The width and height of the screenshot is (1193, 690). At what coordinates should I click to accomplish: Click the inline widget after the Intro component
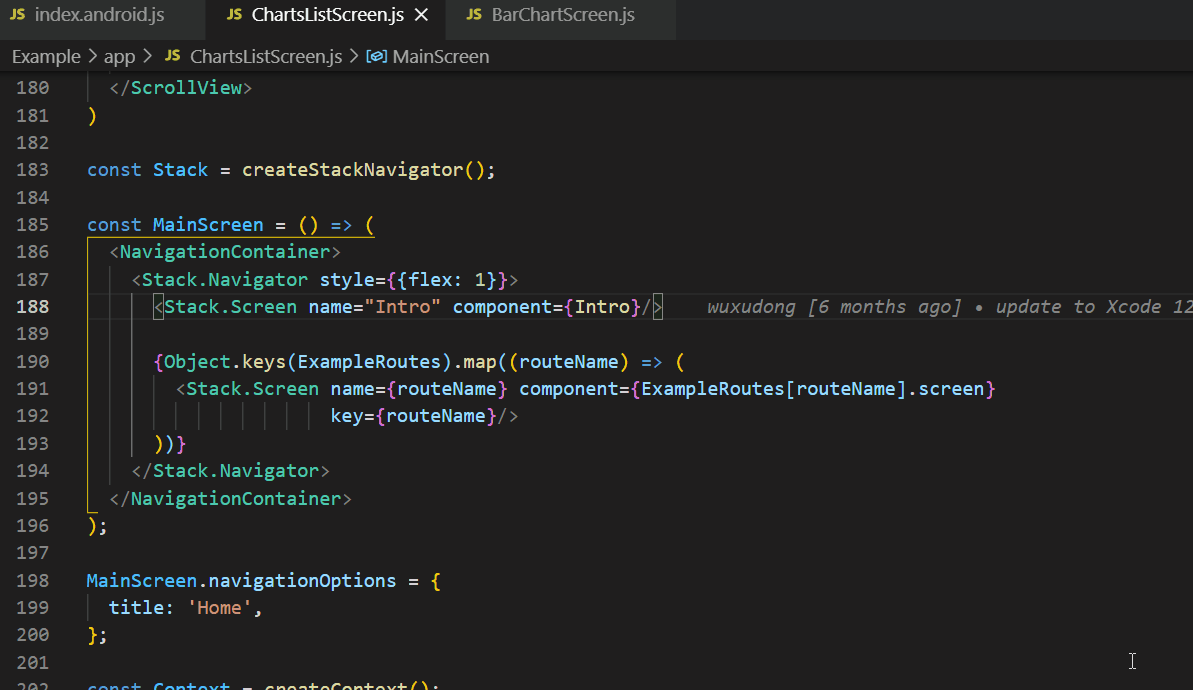tap(656, 306)
